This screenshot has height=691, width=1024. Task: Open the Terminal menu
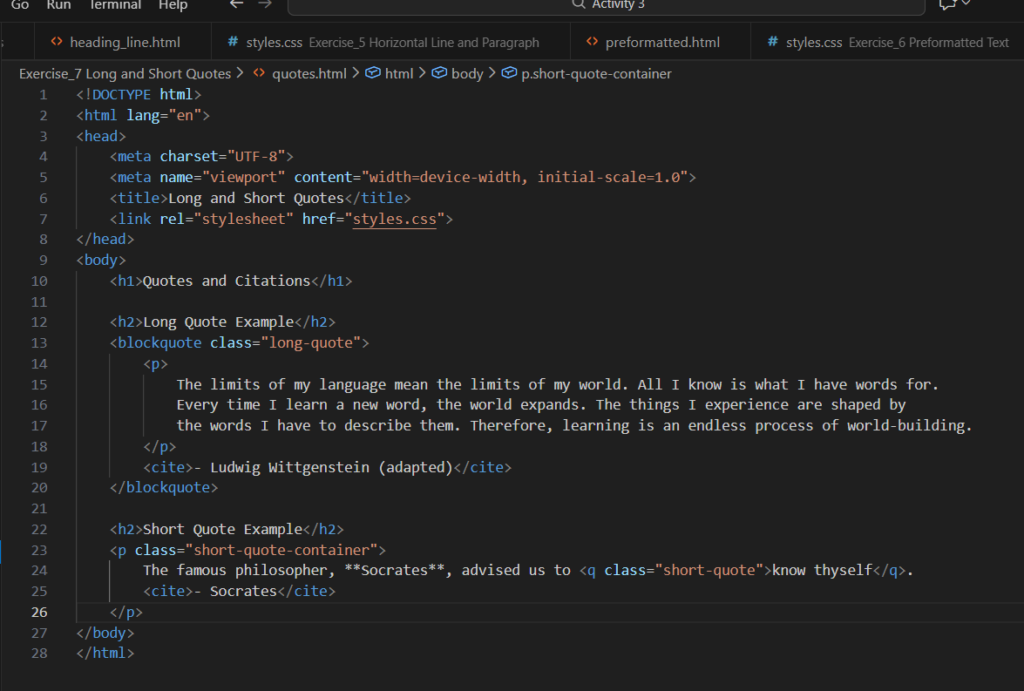click(x=115, y=5)
